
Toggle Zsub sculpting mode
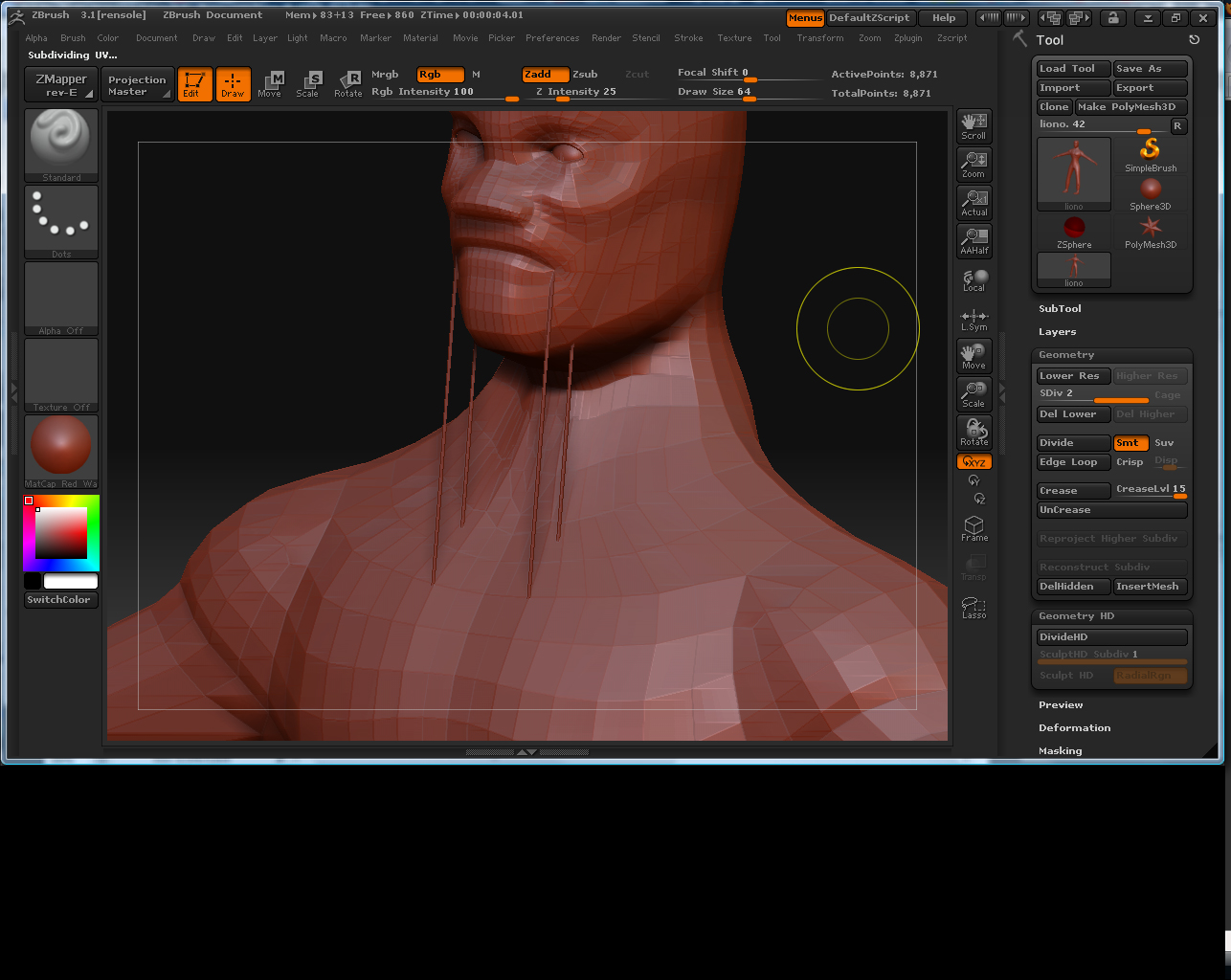click(x=585, y=75)
